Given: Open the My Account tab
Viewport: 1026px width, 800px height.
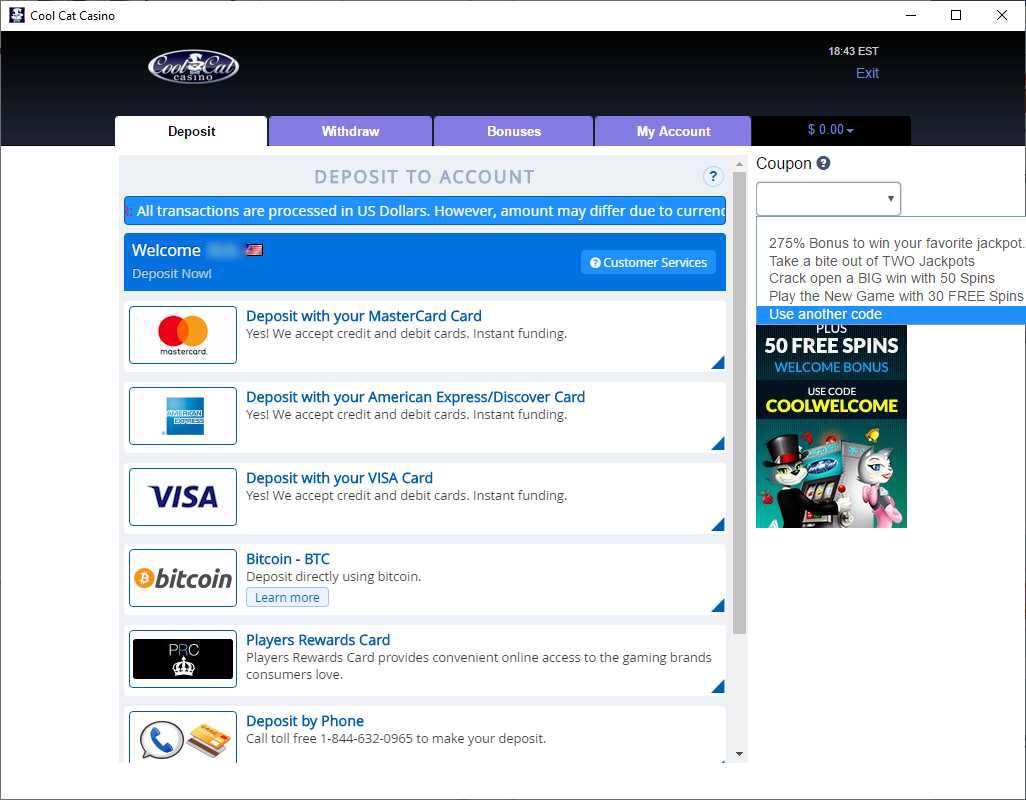Looking at the screenshot, I should 673,131.
